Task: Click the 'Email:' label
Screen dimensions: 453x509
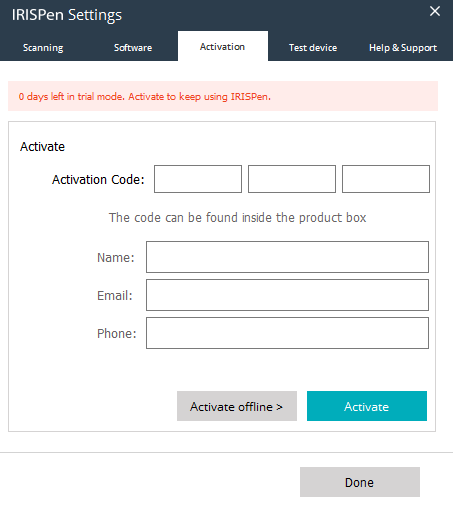Action: [115, 296]
